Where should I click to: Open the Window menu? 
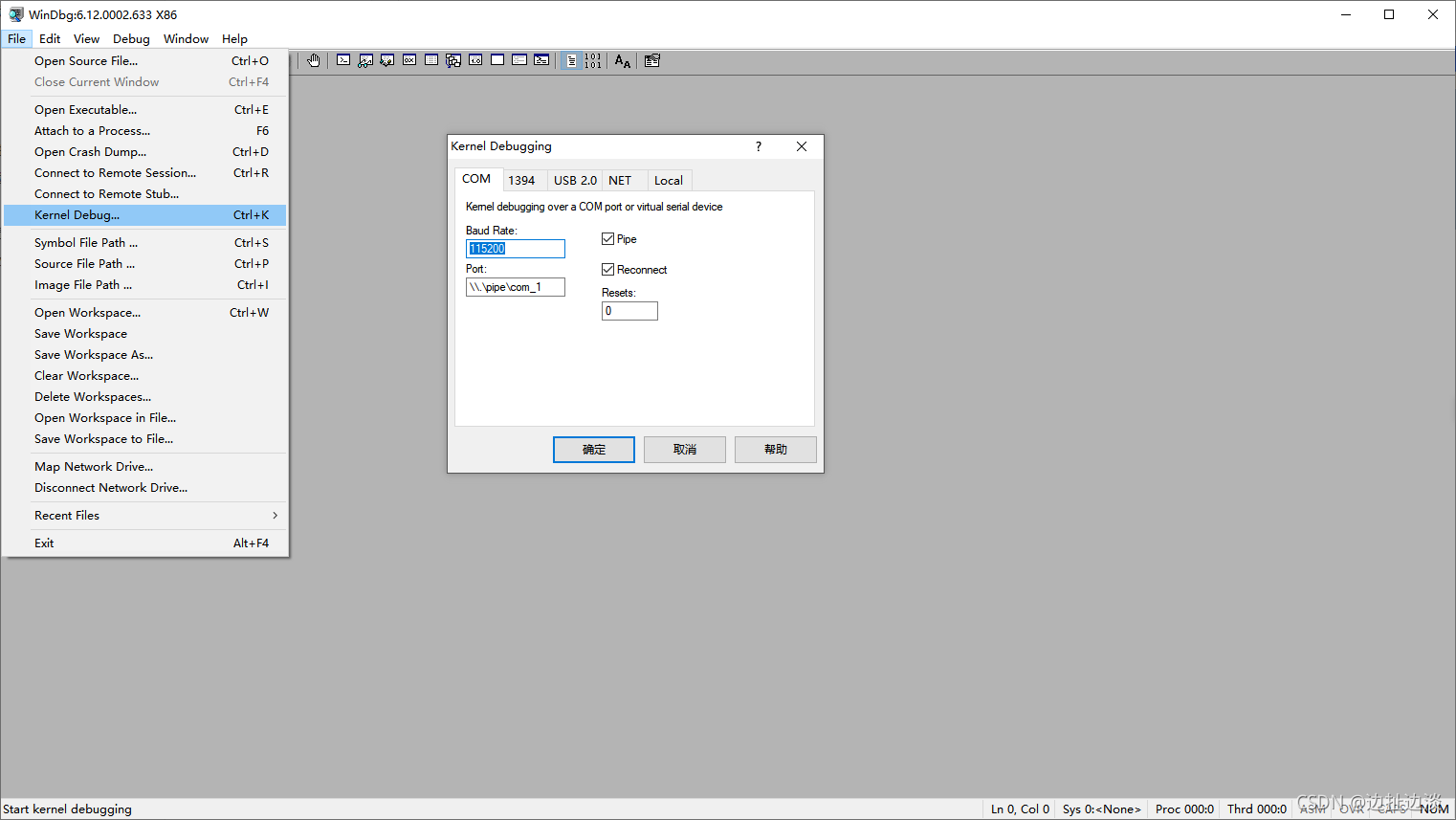tap(186, 39)
